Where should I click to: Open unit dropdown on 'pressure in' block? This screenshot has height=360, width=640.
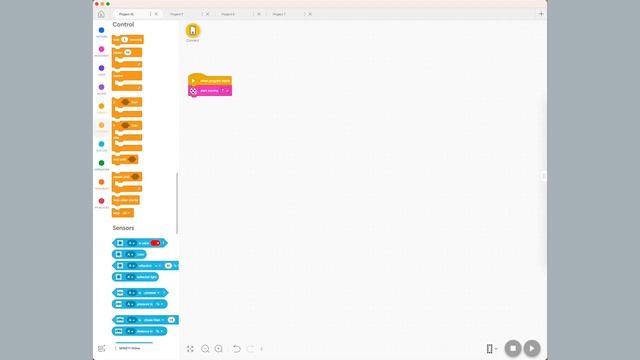[x=159, y=304]
